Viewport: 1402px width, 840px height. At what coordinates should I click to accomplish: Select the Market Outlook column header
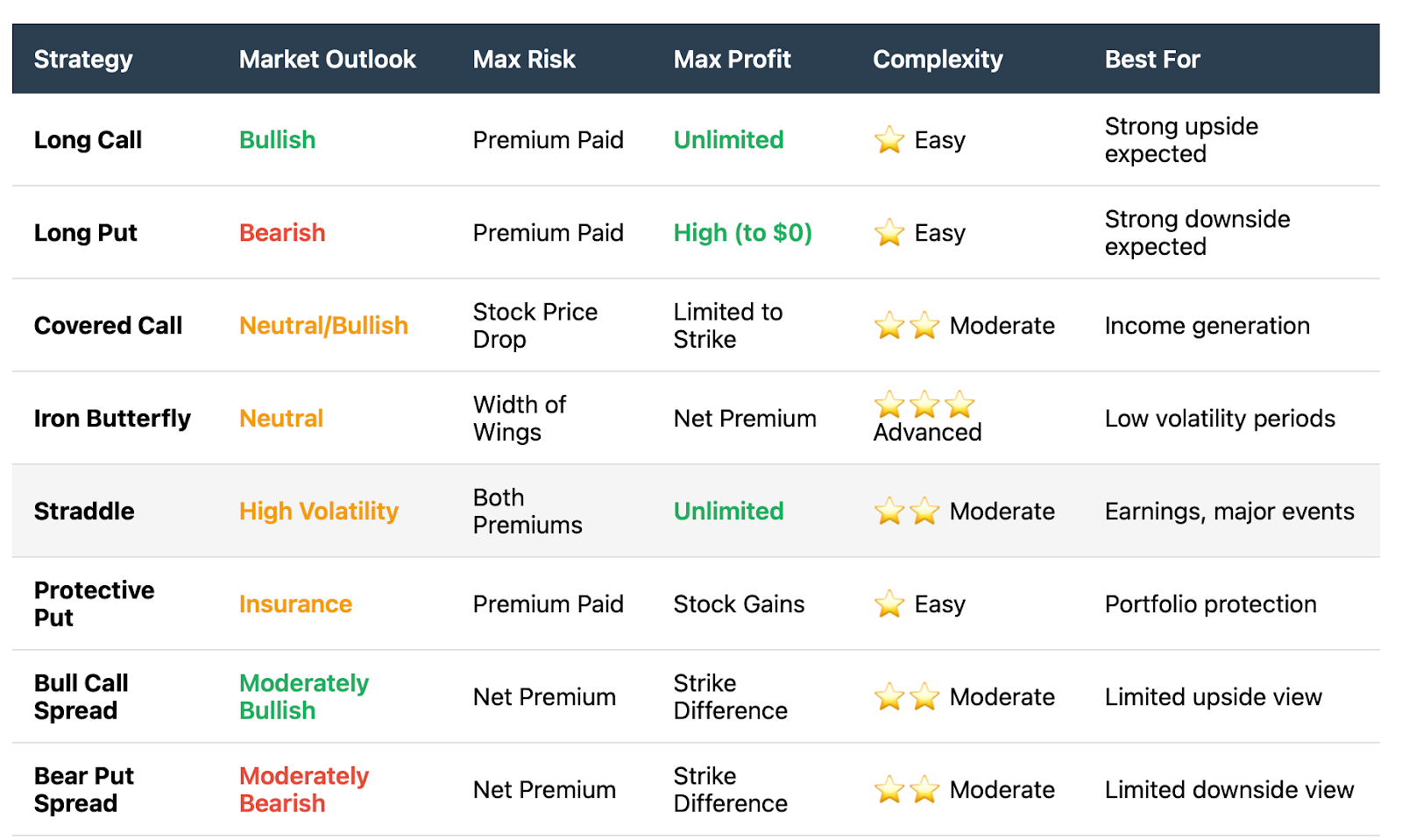[x=328, y=60]
